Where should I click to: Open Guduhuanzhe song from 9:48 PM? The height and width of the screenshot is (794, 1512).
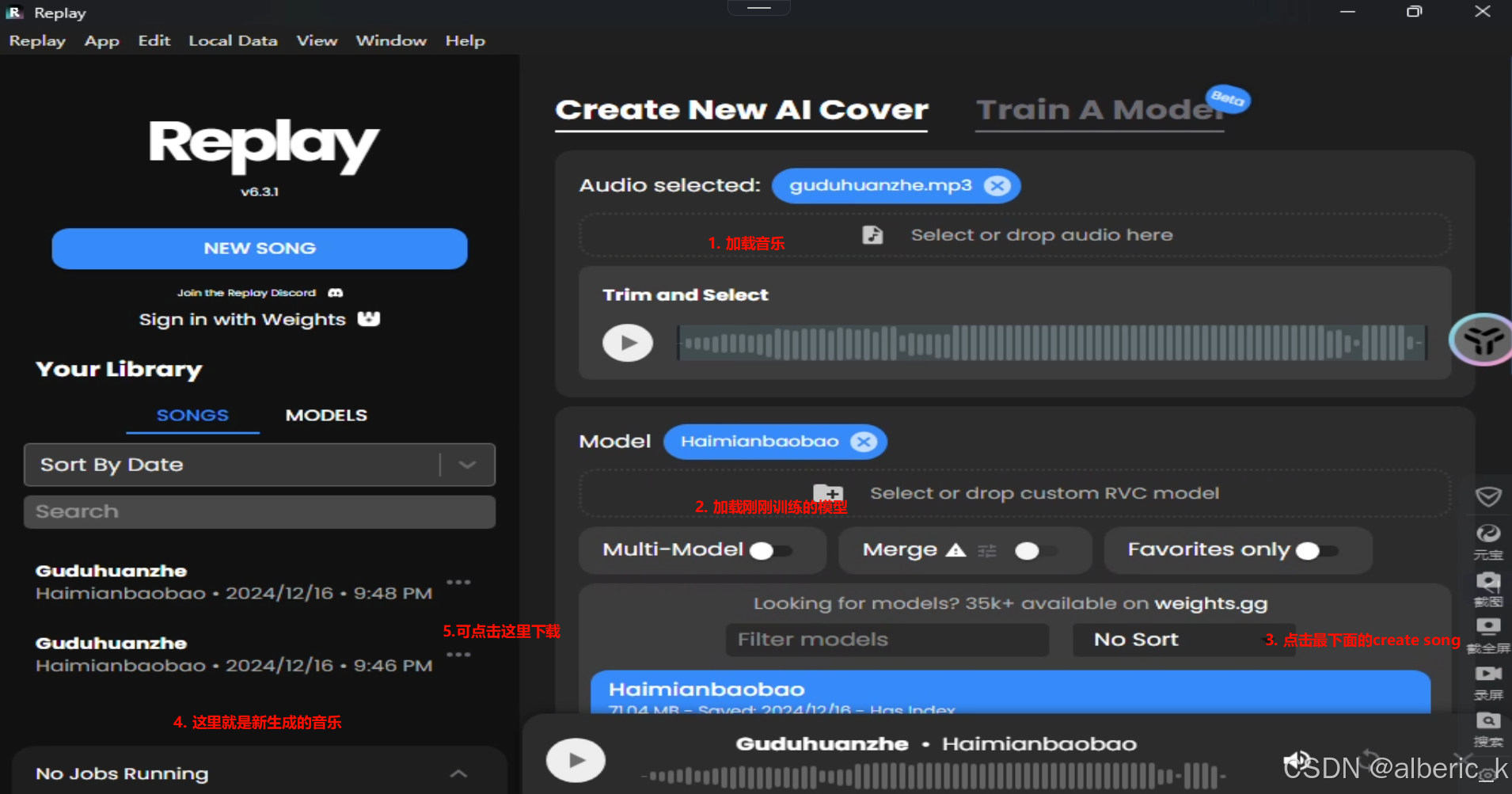point(234,582)
